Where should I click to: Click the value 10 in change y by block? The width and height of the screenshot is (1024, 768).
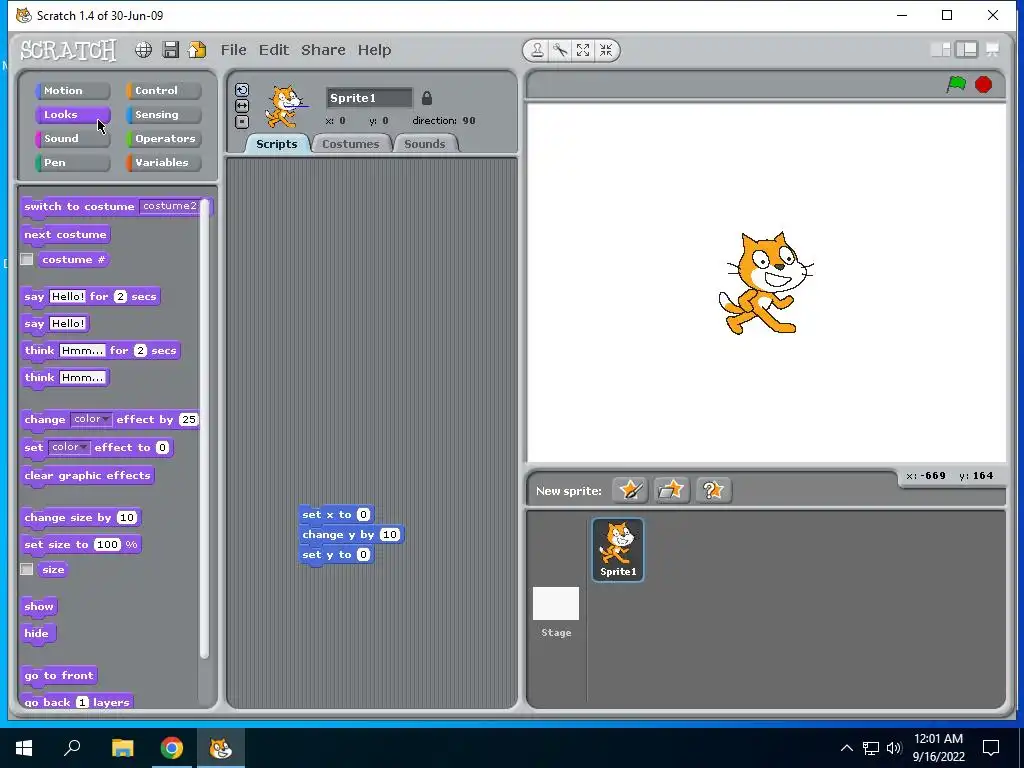[390, 535]
